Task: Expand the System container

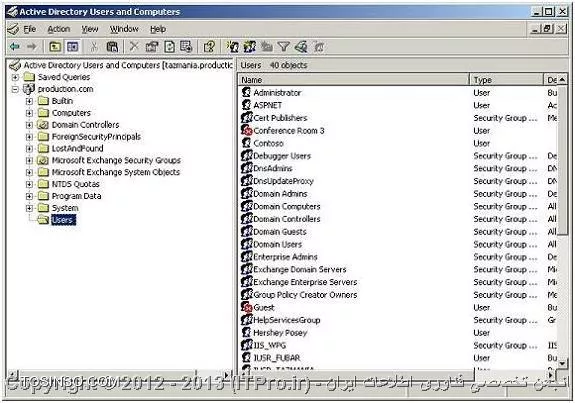Action: pos(29,208)
